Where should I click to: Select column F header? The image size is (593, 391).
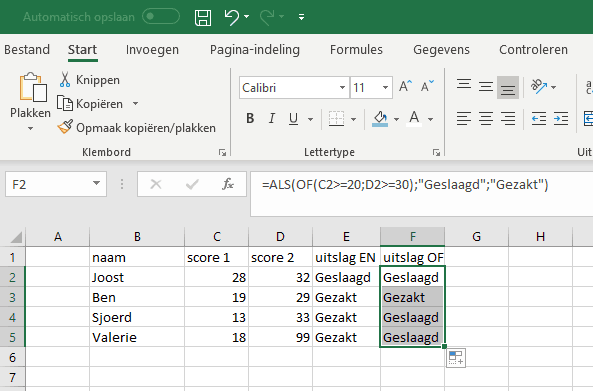[x=413, y=237]
